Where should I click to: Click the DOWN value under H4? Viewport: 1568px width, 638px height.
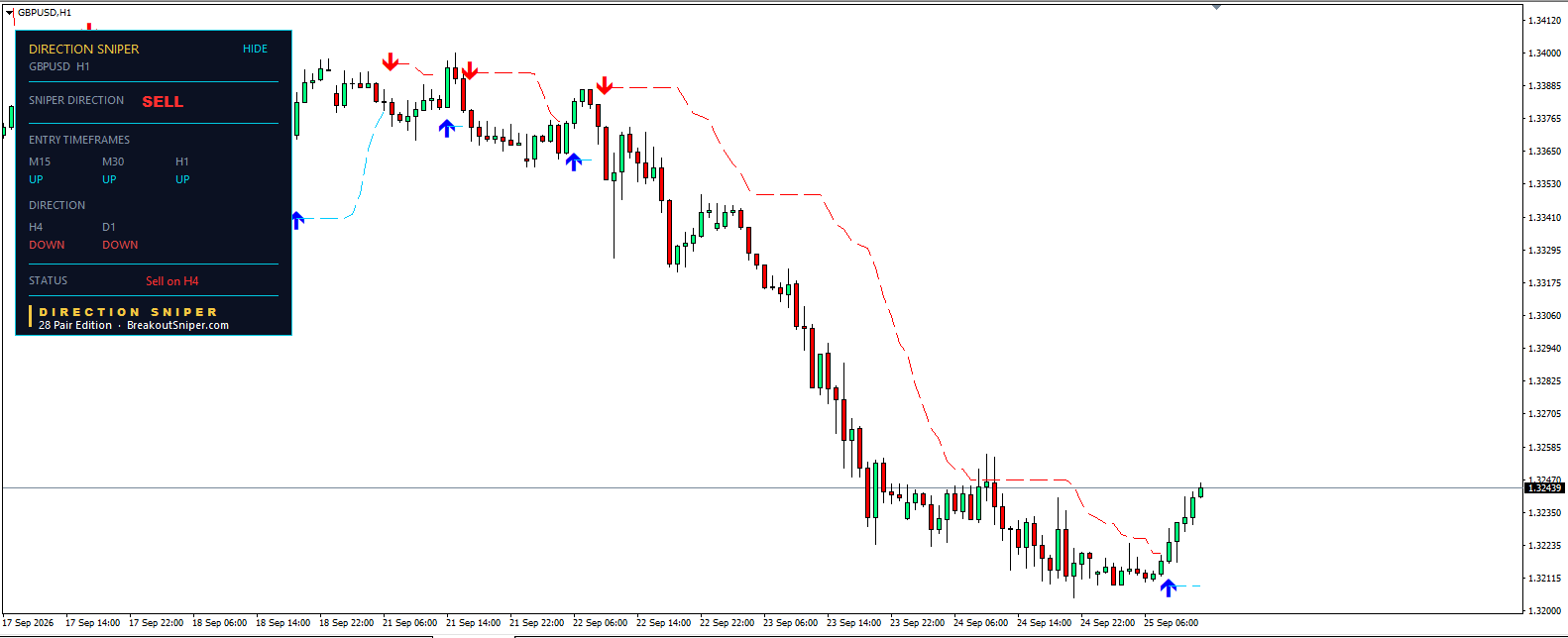[47, 245]
